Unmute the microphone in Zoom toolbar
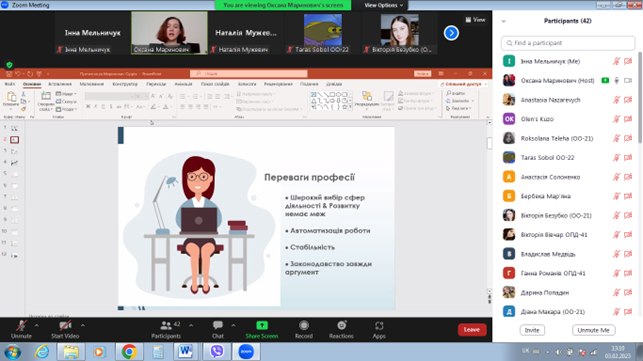This screenshot has width=643, height=361. click(x=21, y=329)
